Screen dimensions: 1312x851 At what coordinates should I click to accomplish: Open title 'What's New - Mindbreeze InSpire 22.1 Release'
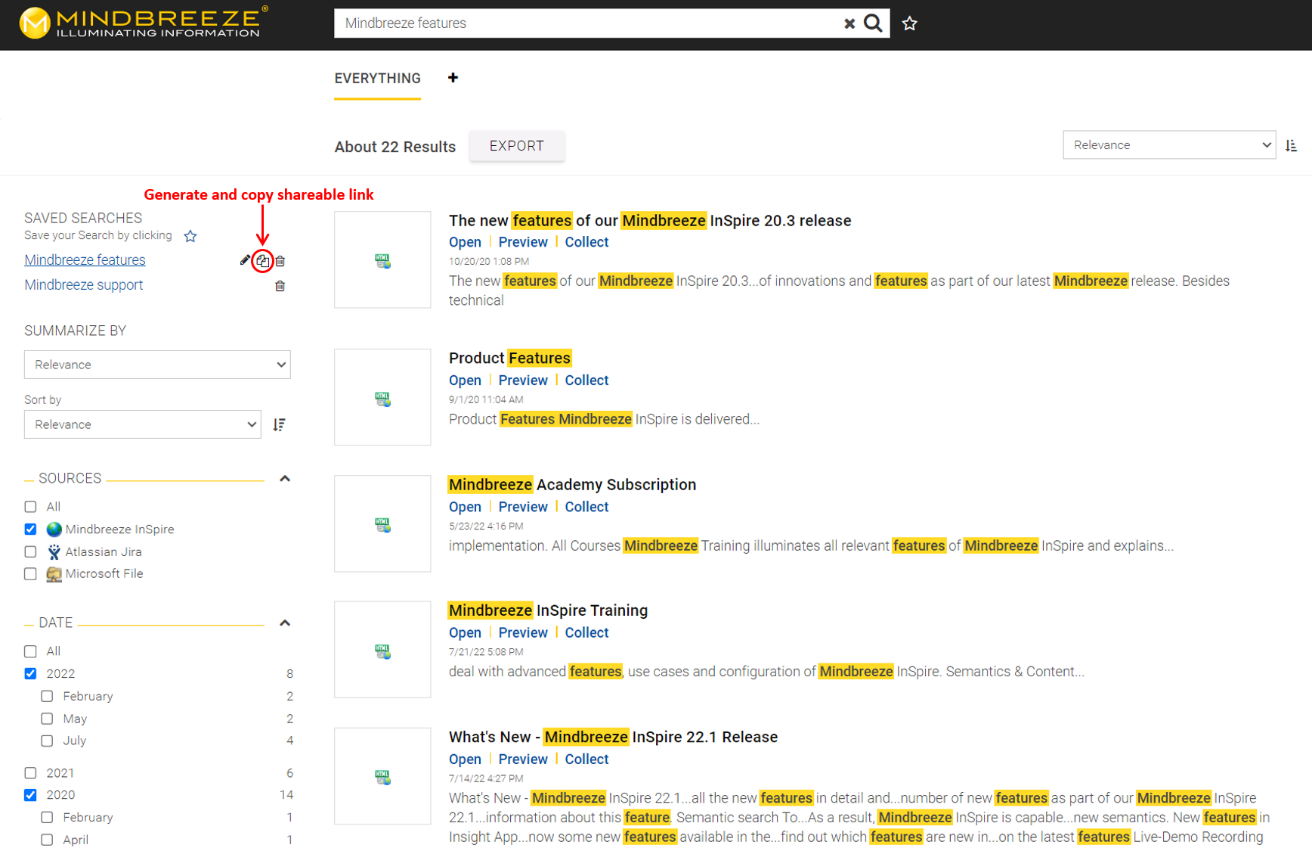coord(613,737)
